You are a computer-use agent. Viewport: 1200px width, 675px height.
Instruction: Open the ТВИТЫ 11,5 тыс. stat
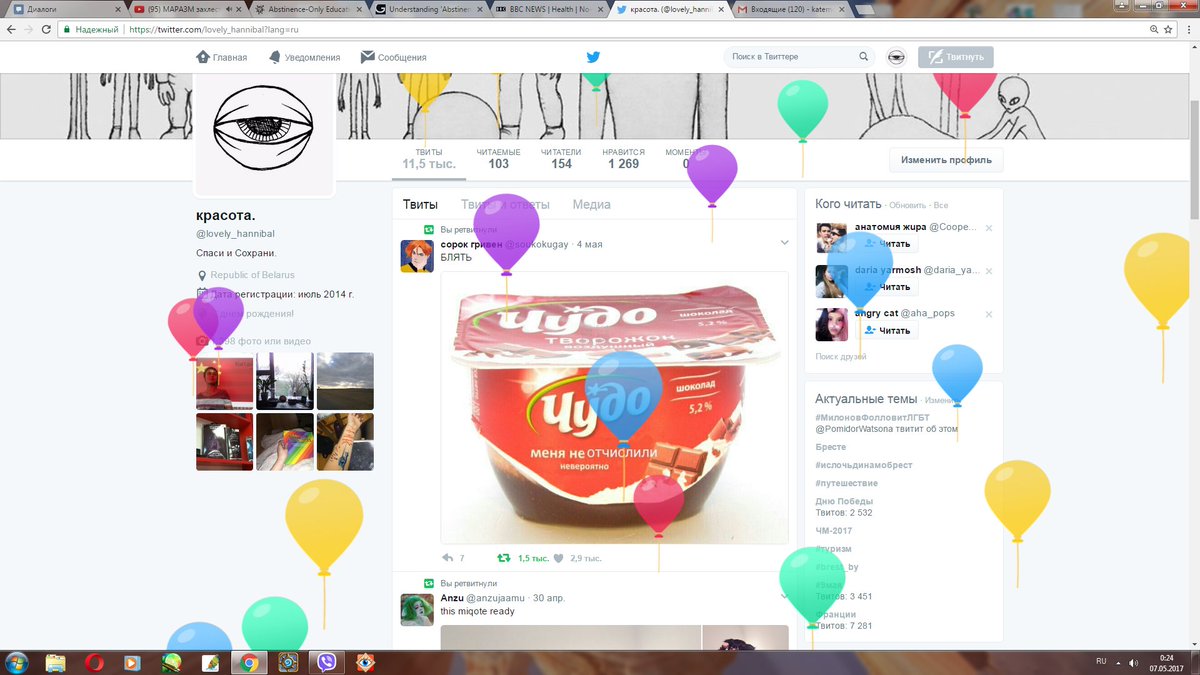(429, 159)
